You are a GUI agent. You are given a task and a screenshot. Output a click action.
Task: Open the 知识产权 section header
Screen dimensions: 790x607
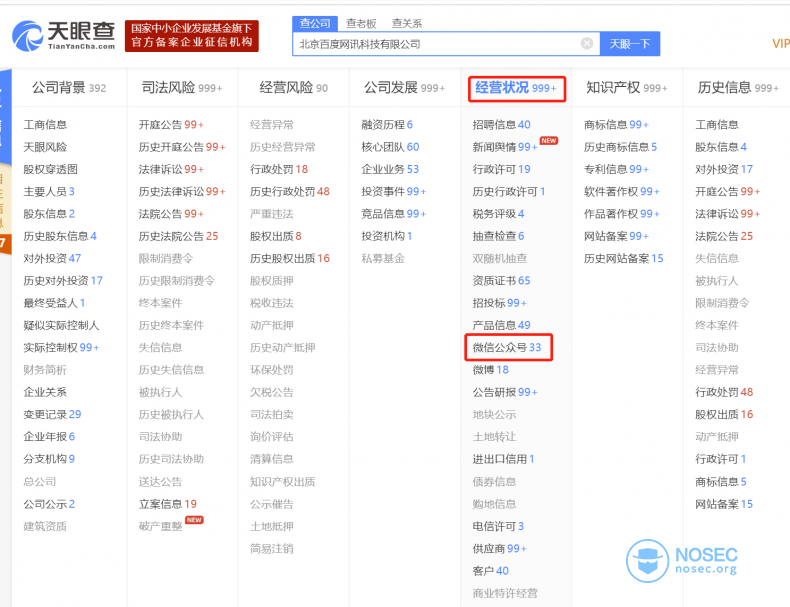point(627,88)
